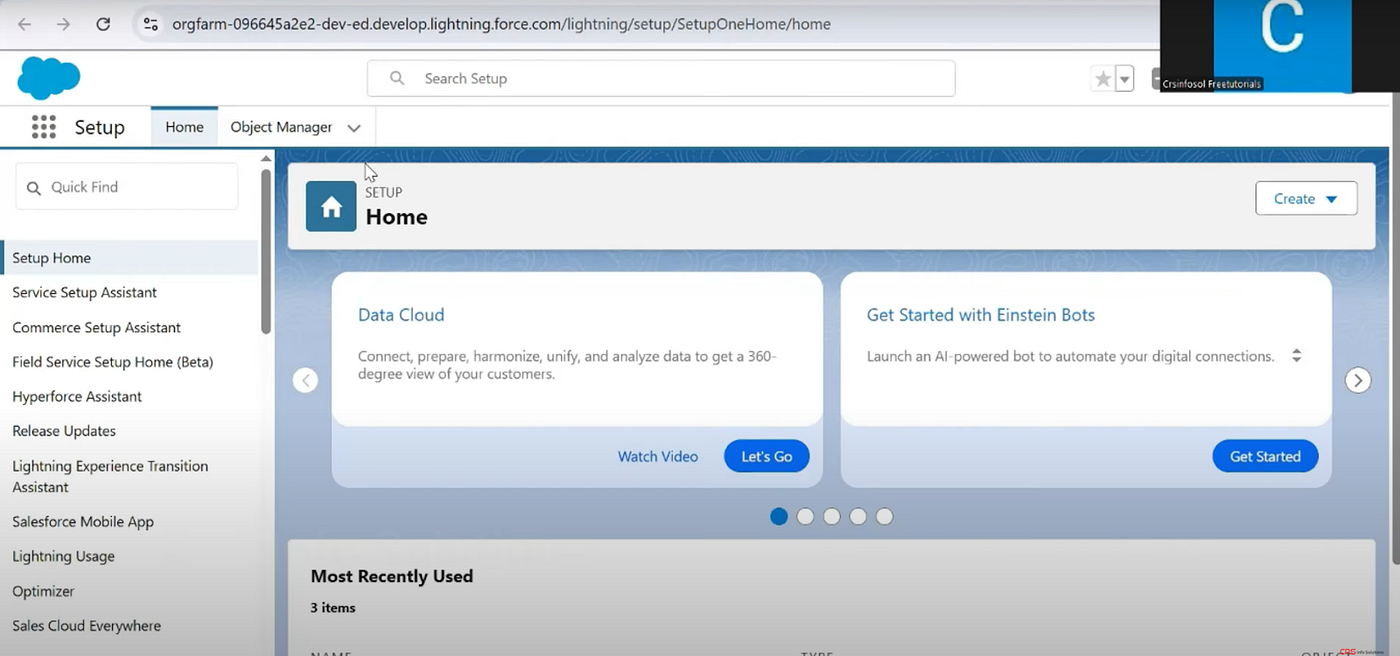This screenshot has width=1400, height=656.
Task: Select the second carousel page dot
Action: (805, 516)
